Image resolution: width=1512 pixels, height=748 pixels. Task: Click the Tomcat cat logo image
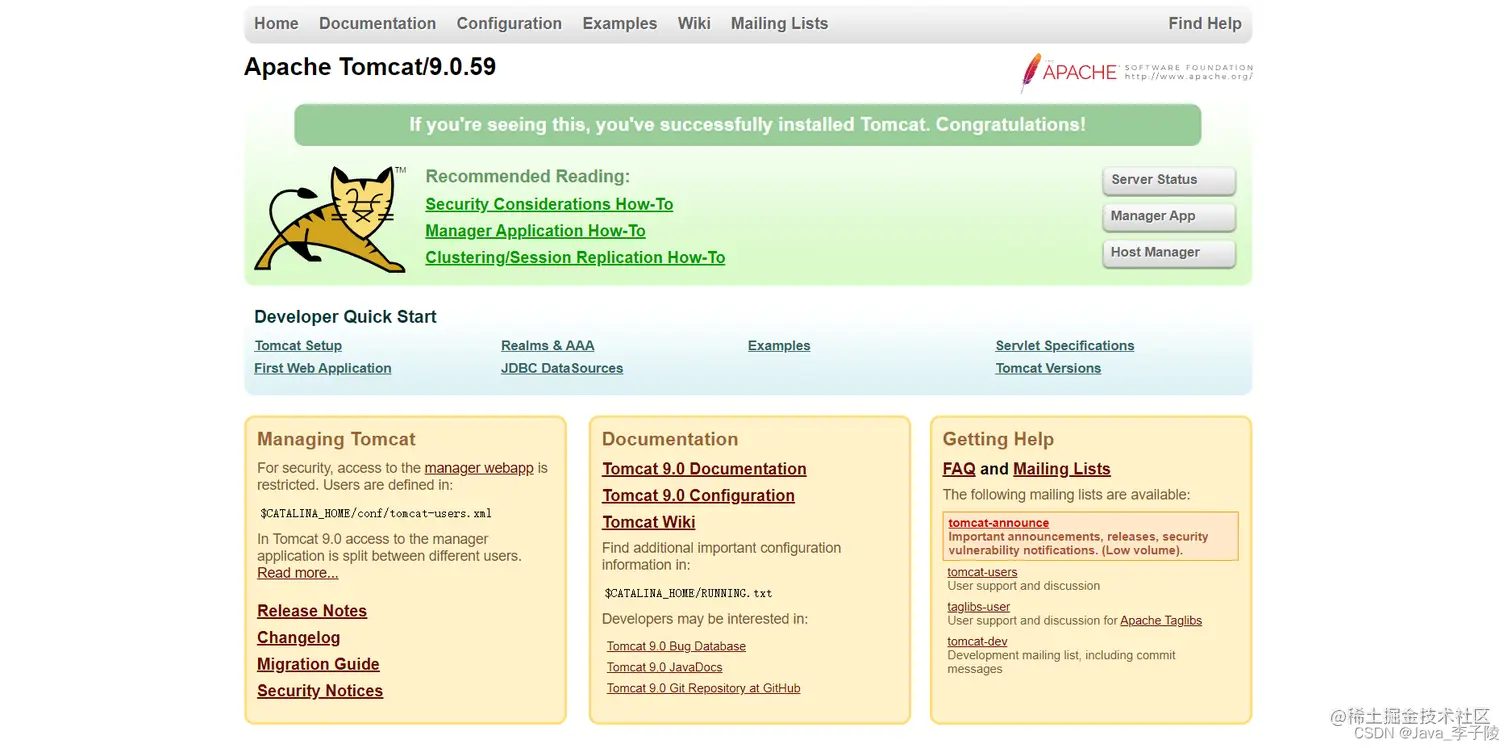point(331,219)
